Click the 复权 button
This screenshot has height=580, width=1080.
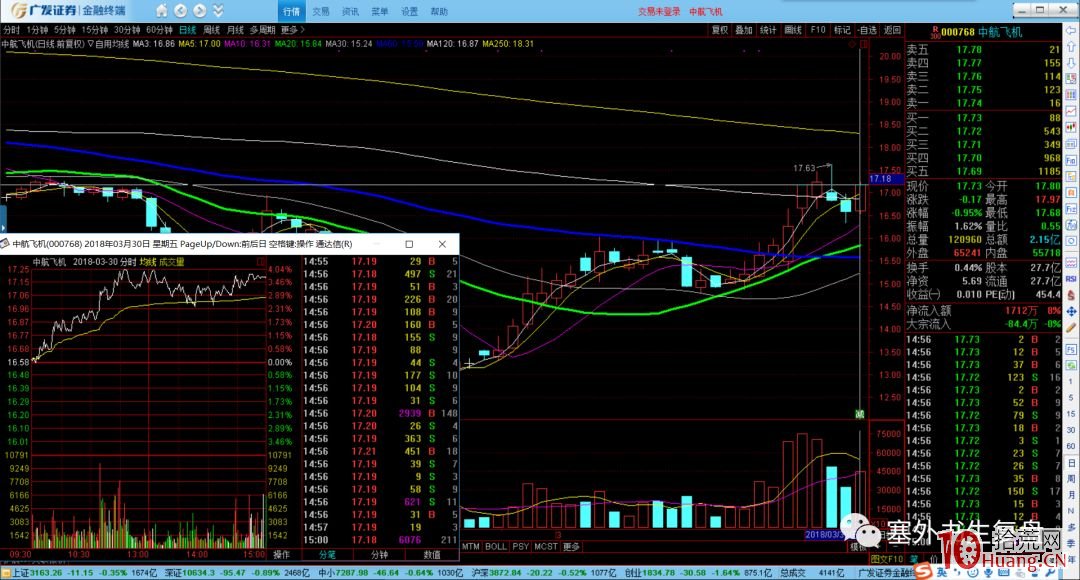tap(720, 30)
